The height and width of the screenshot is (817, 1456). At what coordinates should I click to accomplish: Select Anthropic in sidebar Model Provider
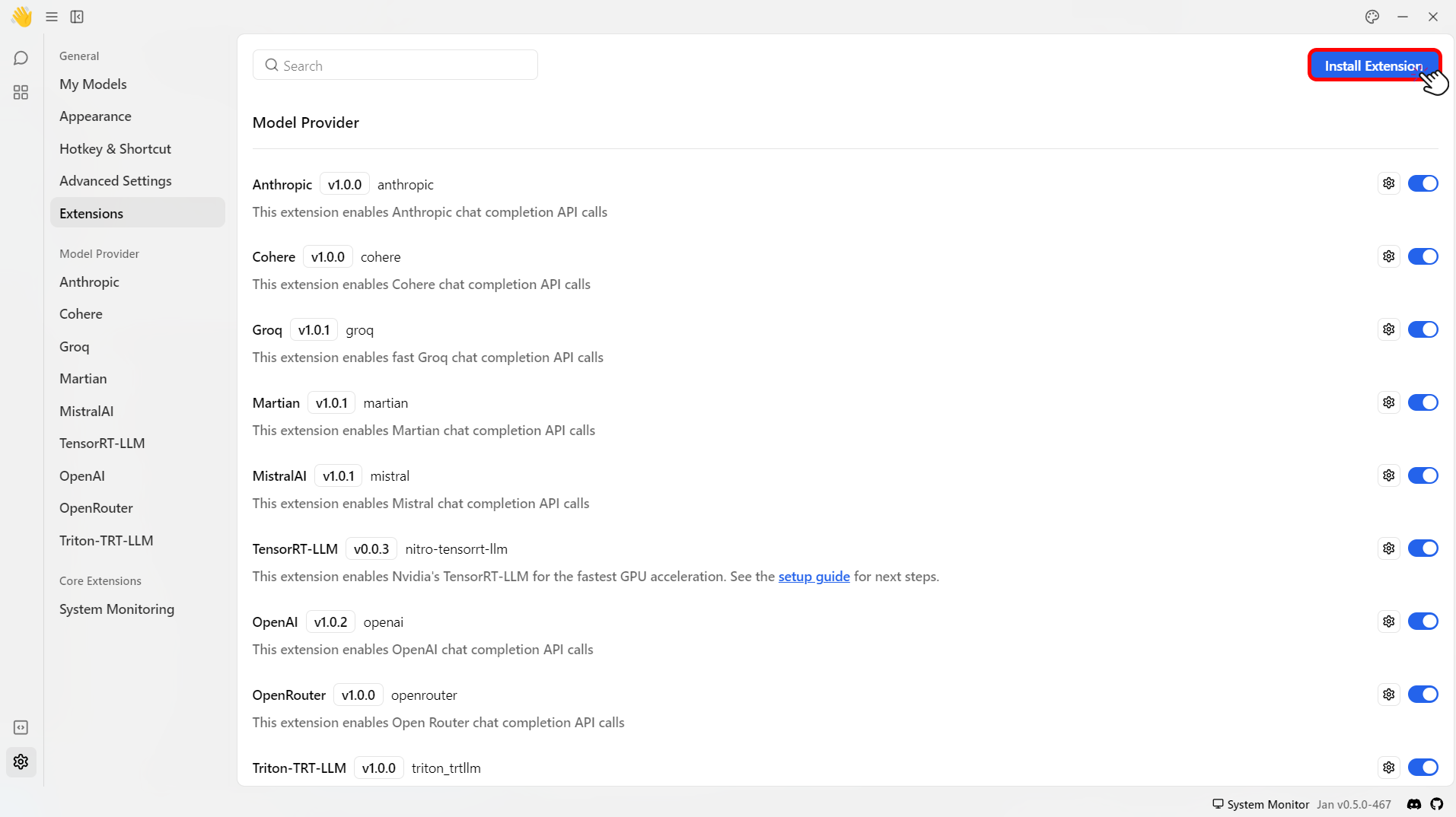tap(138, 282)
